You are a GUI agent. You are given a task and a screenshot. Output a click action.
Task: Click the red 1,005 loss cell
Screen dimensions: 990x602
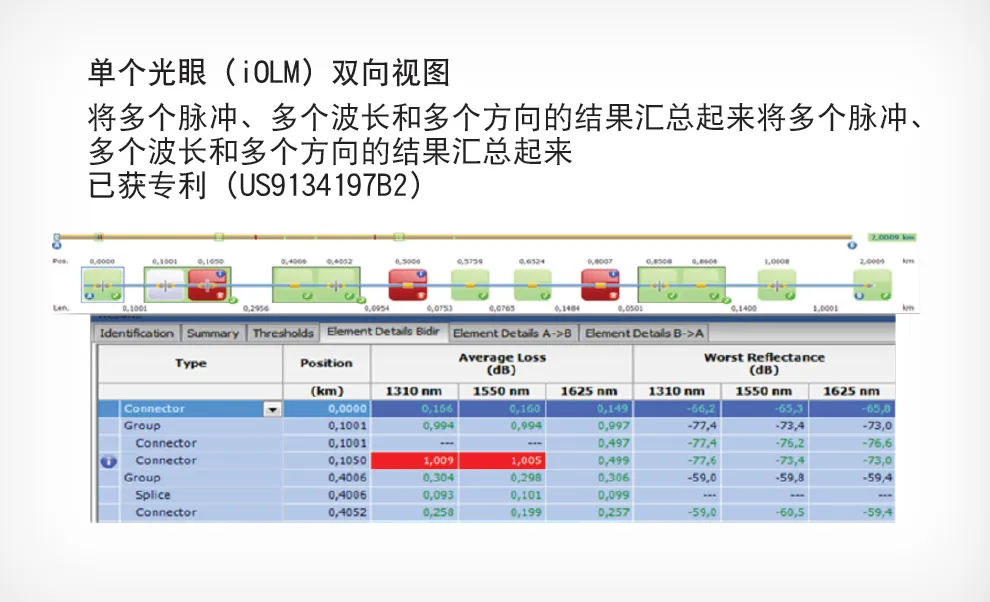click(502, 461)
